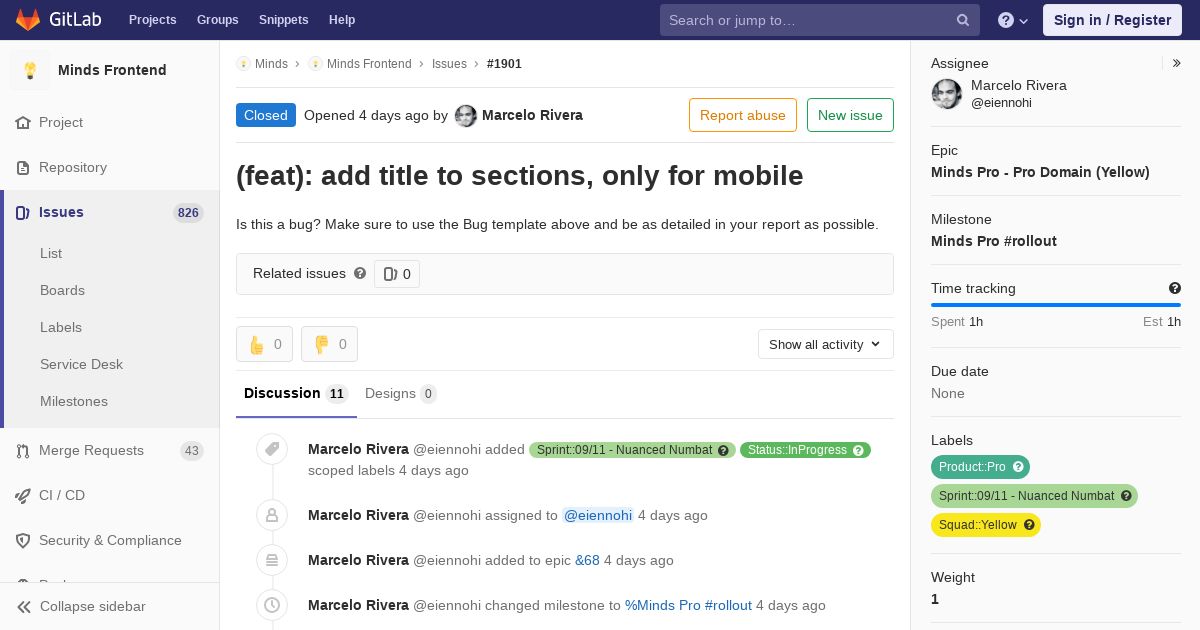Open the %Minds Pro #rollout milestone link

coord(688,605)
